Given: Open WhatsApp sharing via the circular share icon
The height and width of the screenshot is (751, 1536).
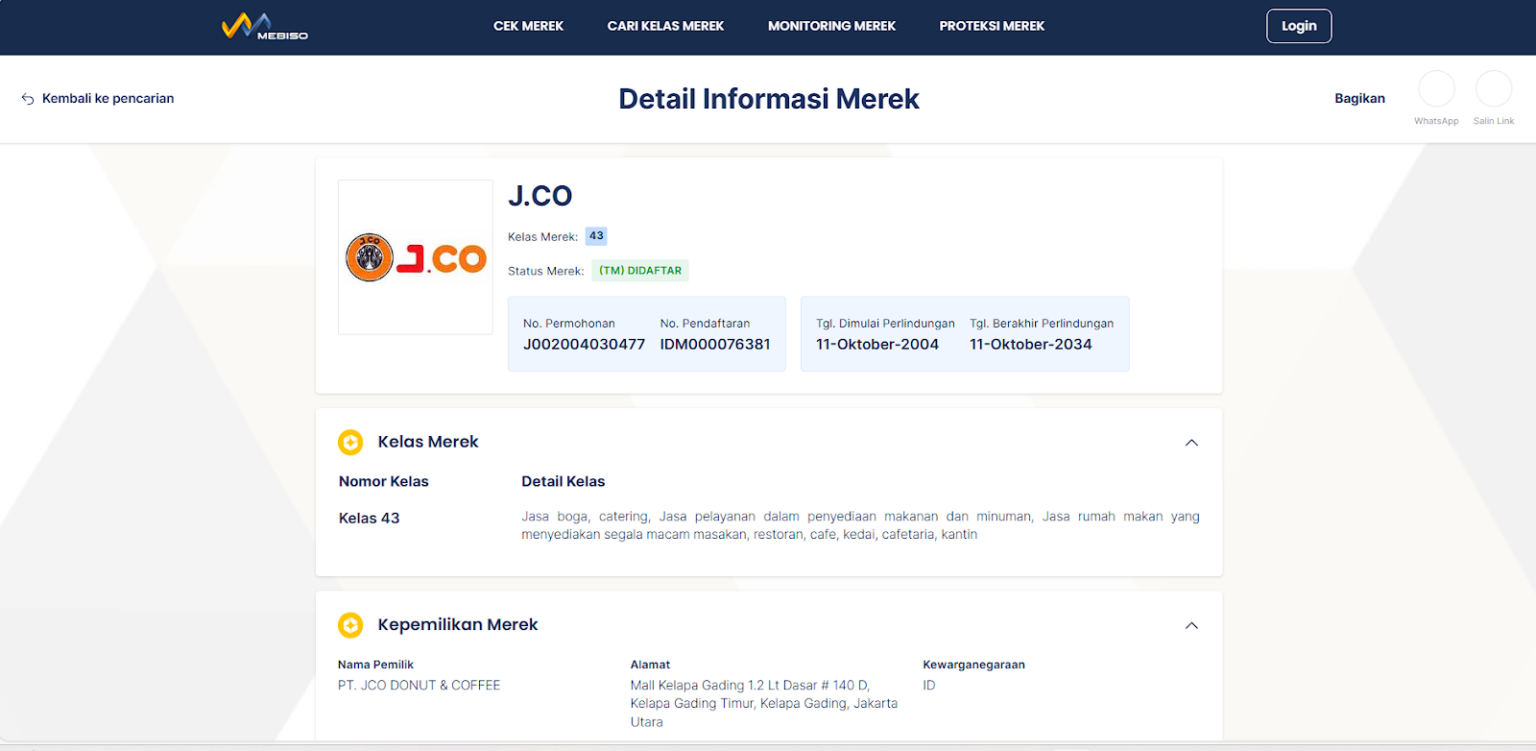Looking at the screenshot, I should point(1437,89).
